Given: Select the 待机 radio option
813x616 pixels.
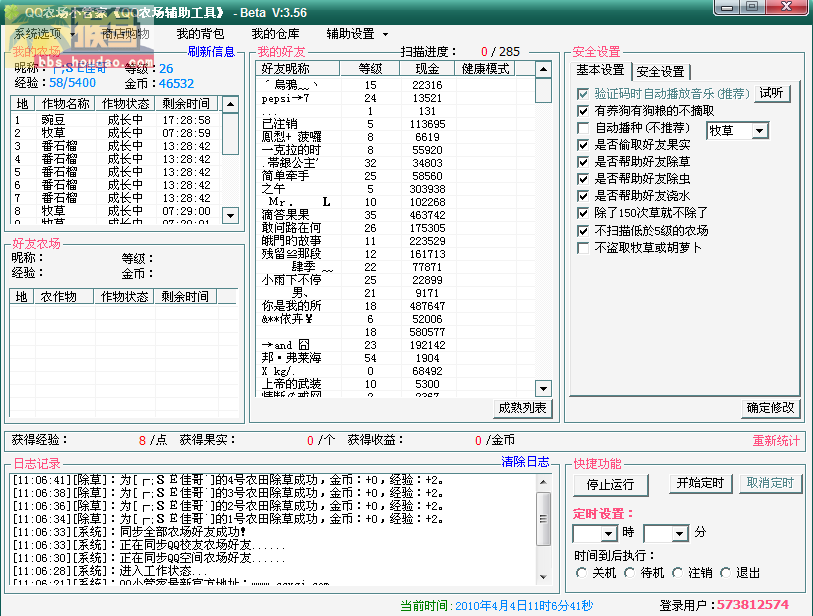Looking at the screenshot, I should [629, 573].
